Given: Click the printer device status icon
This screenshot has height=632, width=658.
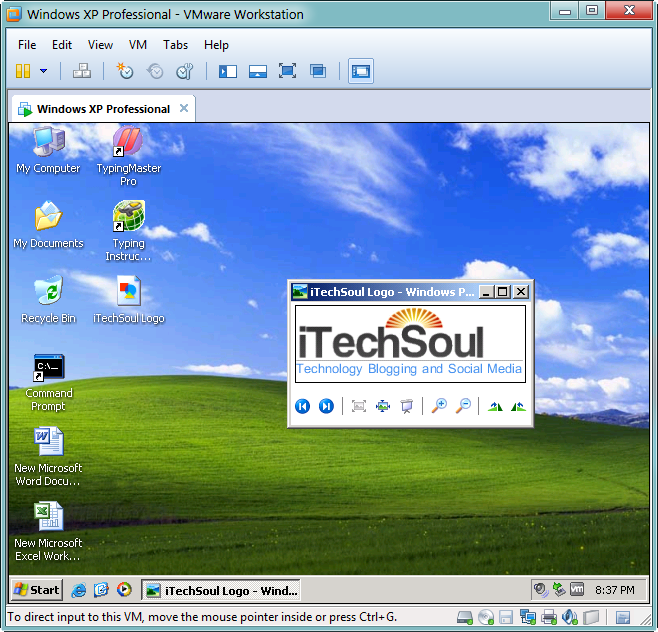Looking at the screenshot, I should (x=549, y=617).
